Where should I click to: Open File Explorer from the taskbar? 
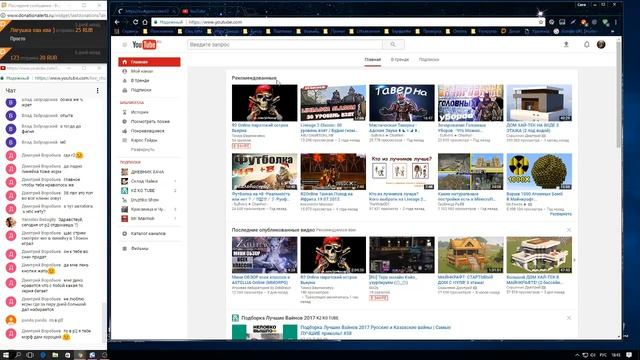(55, 355)
